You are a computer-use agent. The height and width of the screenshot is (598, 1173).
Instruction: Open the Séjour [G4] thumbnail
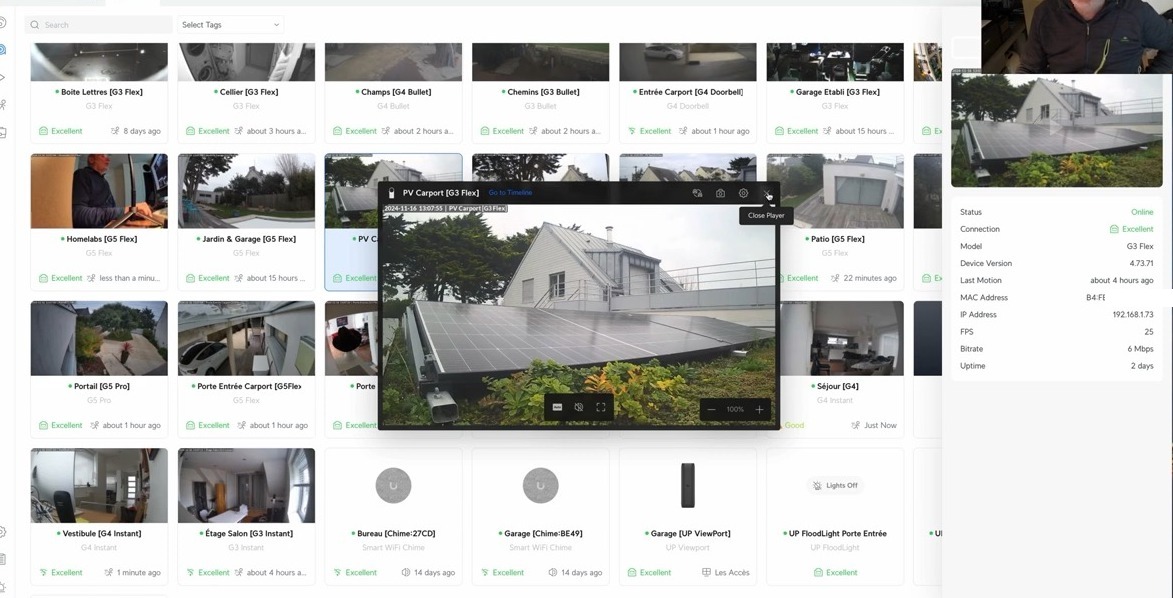(x=842, y=338)
